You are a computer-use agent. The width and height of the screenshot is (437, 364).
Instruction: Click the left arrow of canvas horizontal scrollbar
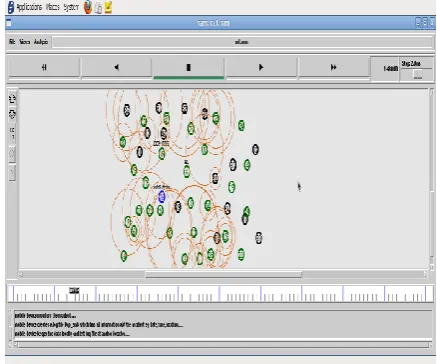21,274
